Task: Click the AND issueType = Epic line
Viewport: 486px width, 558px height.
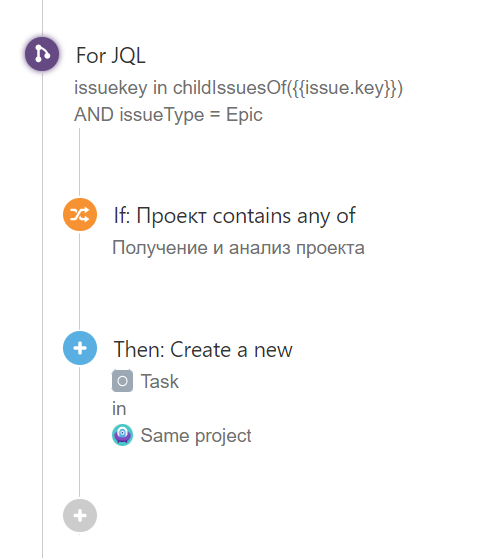Action: [168, 115]
